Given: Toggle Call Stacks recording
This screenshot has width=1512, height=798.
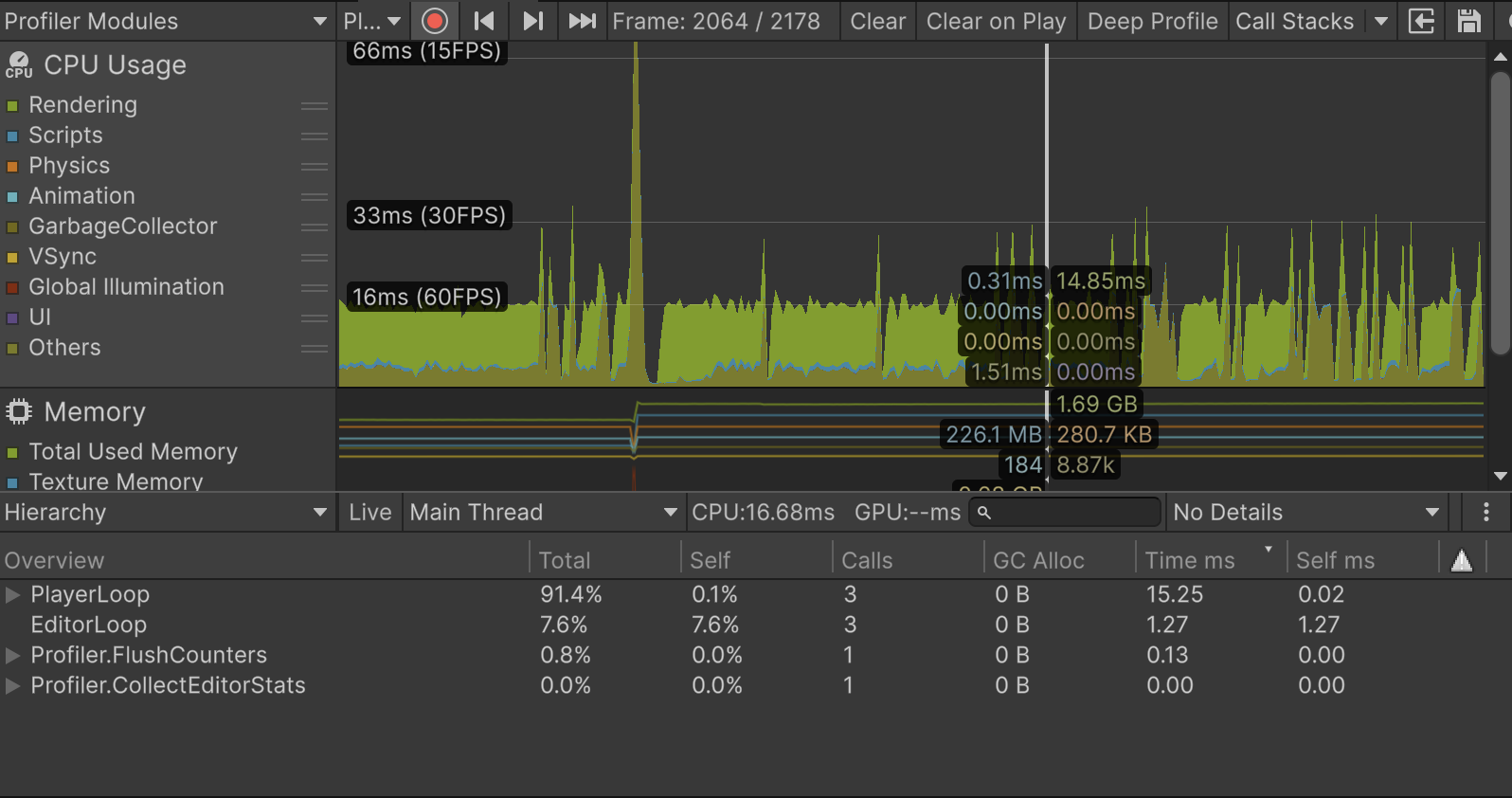Looking at the screenshot, I should point(1294,21).
